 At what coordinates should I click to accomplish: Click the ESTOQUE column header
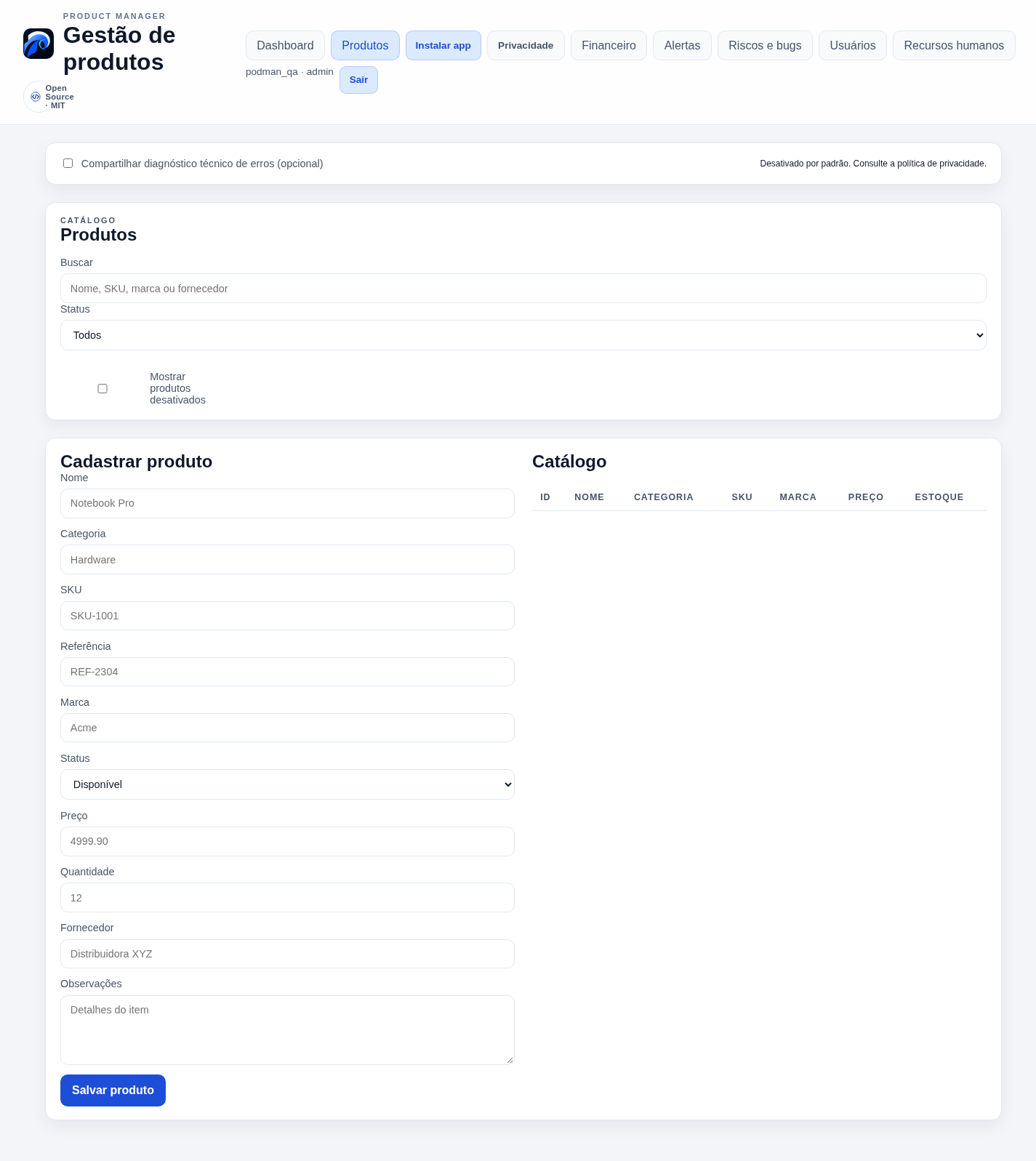(x=939, y=497)
